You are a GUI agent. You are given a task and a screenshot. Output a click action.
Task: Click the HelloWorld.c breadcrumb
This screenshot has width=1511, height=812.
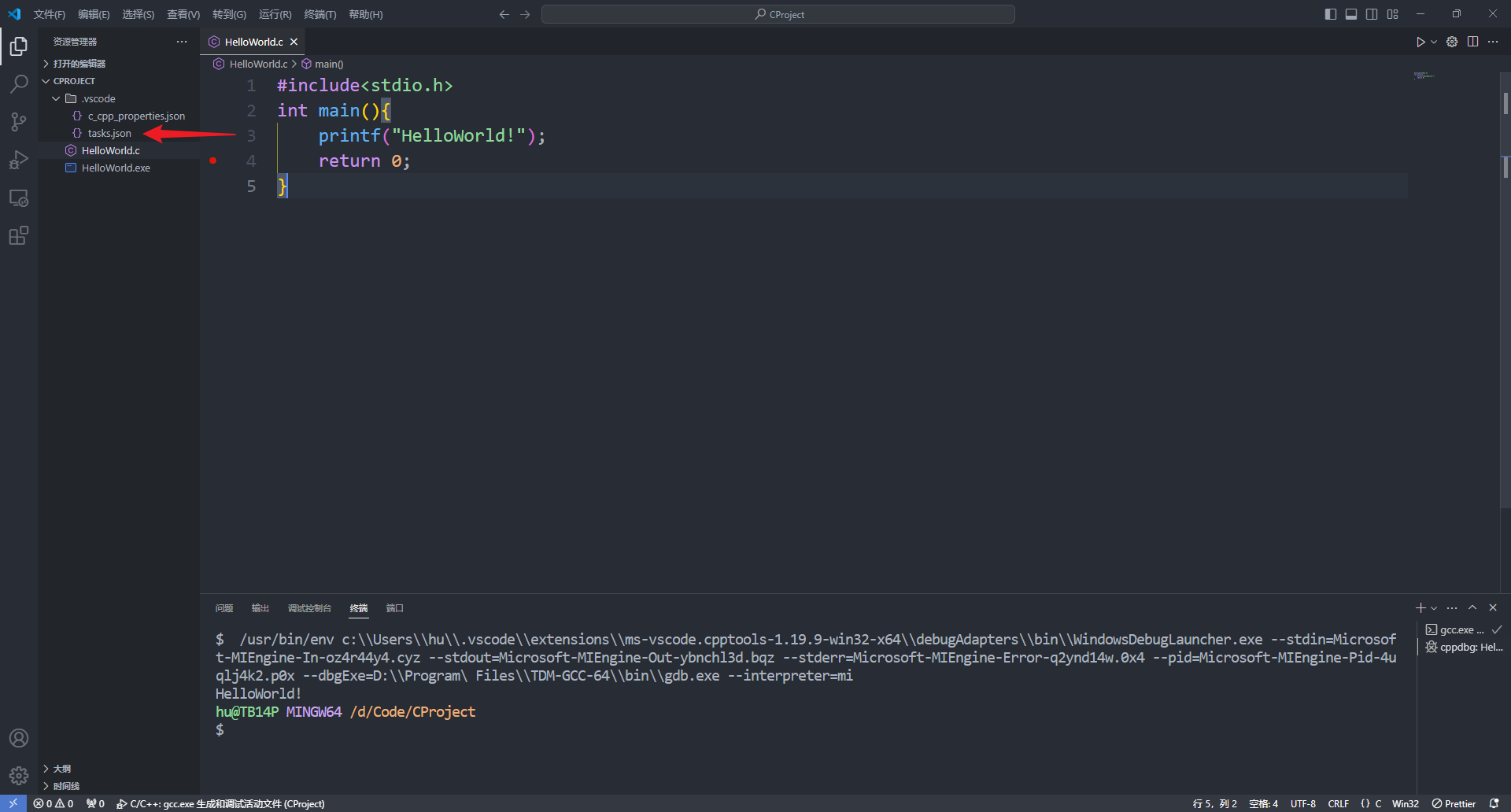coord(251,64)
